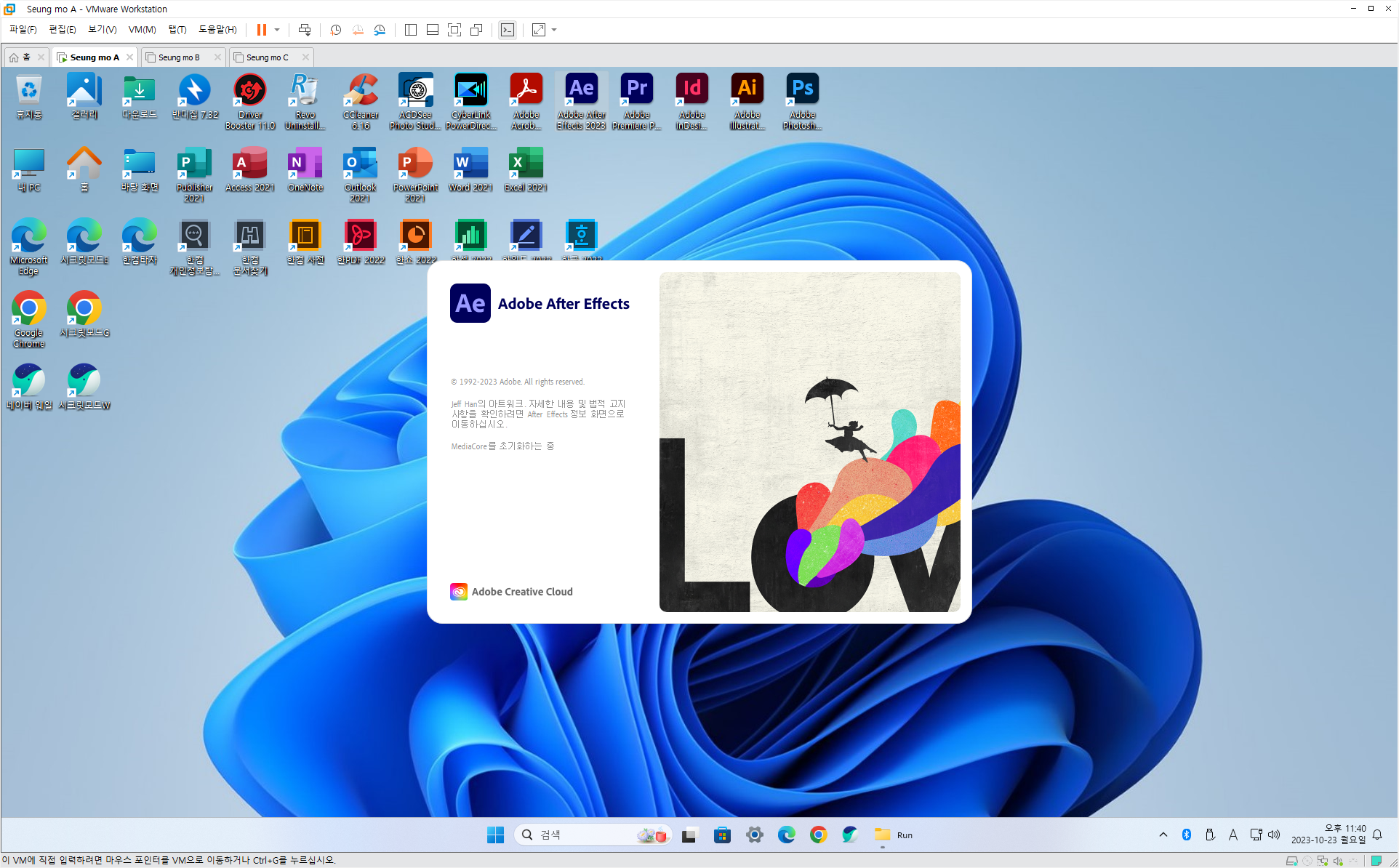
Task: Open the VM(M) menu
Action: click(x=142, y=30)
